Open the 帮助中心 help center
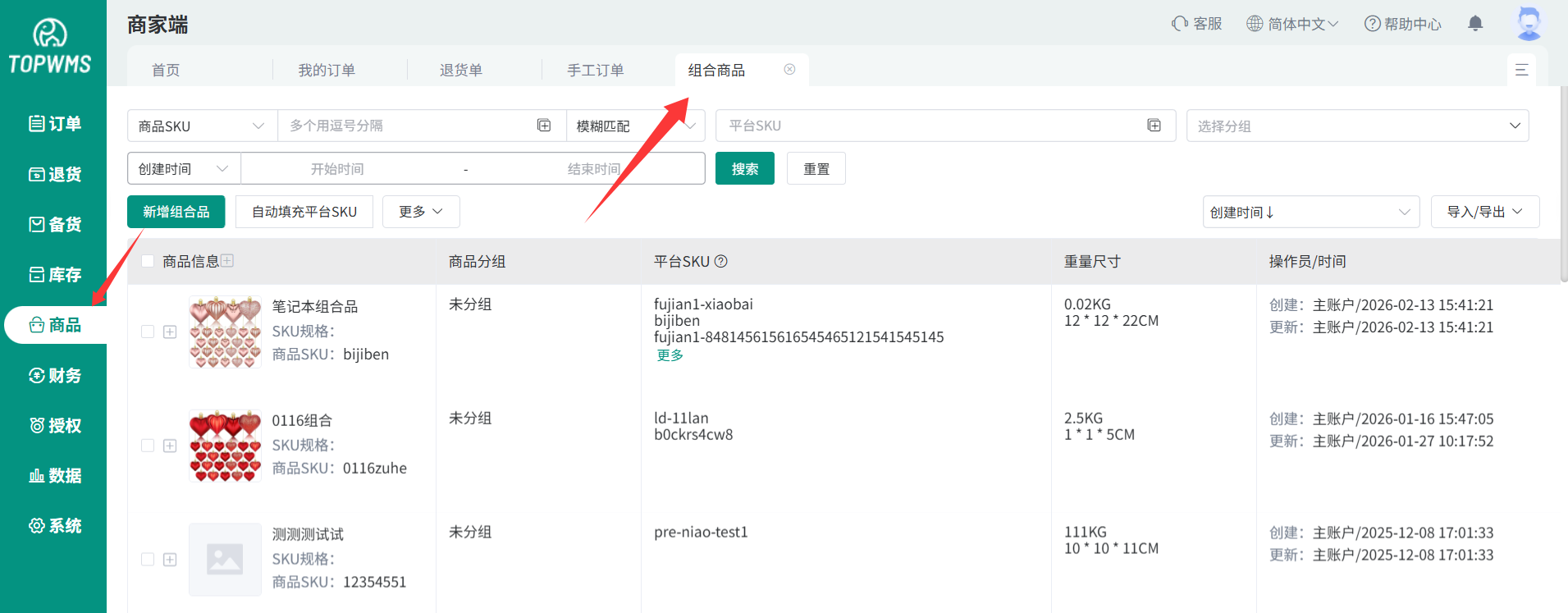 tap(1402, 24)
